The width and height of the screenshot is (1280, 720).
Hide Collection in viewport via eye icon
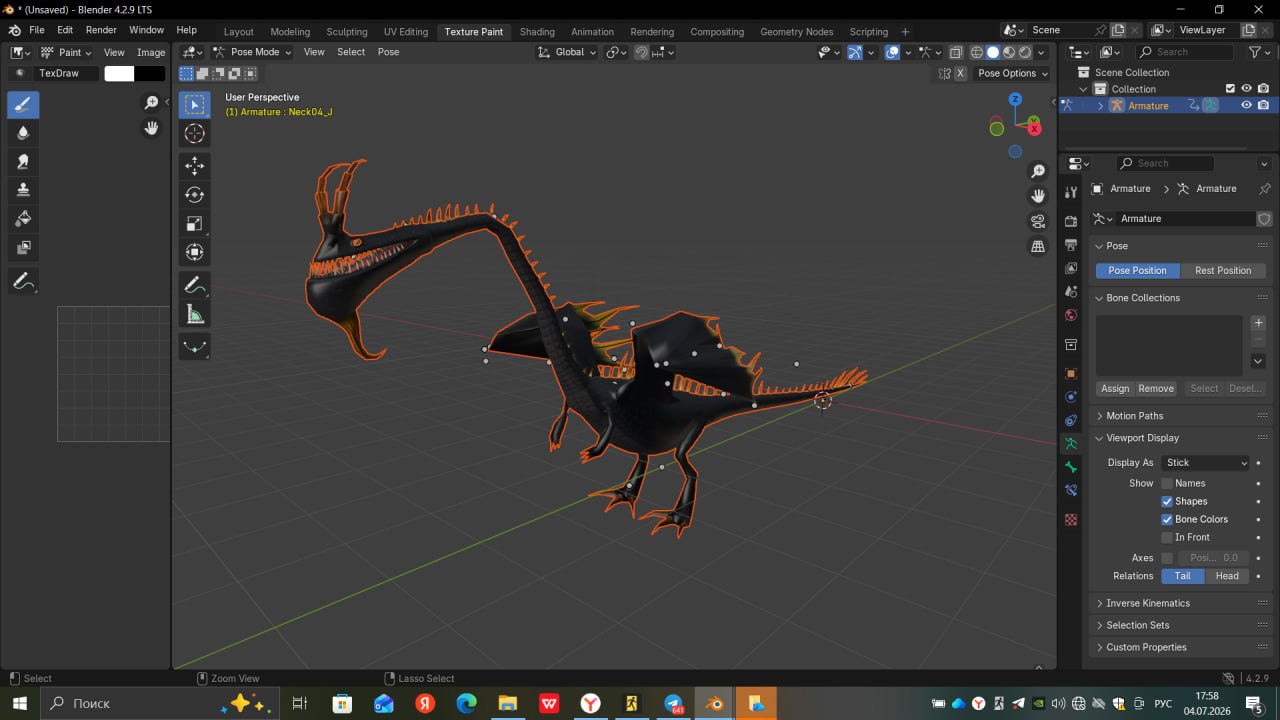coord(1247,88)
